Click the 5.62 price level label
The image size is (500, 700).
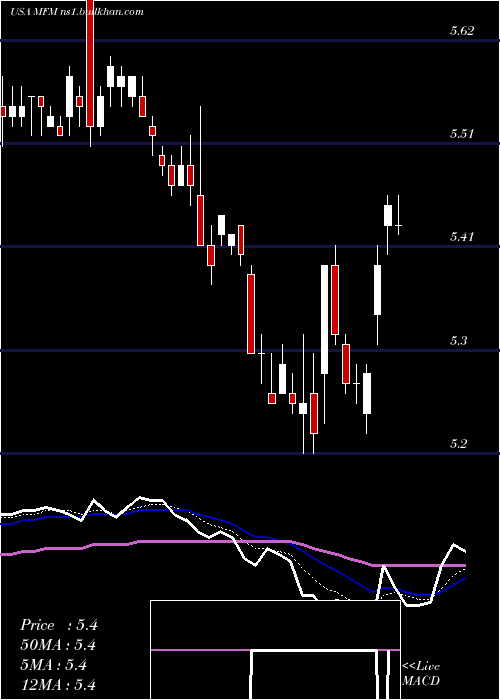[x=461, y=31]
